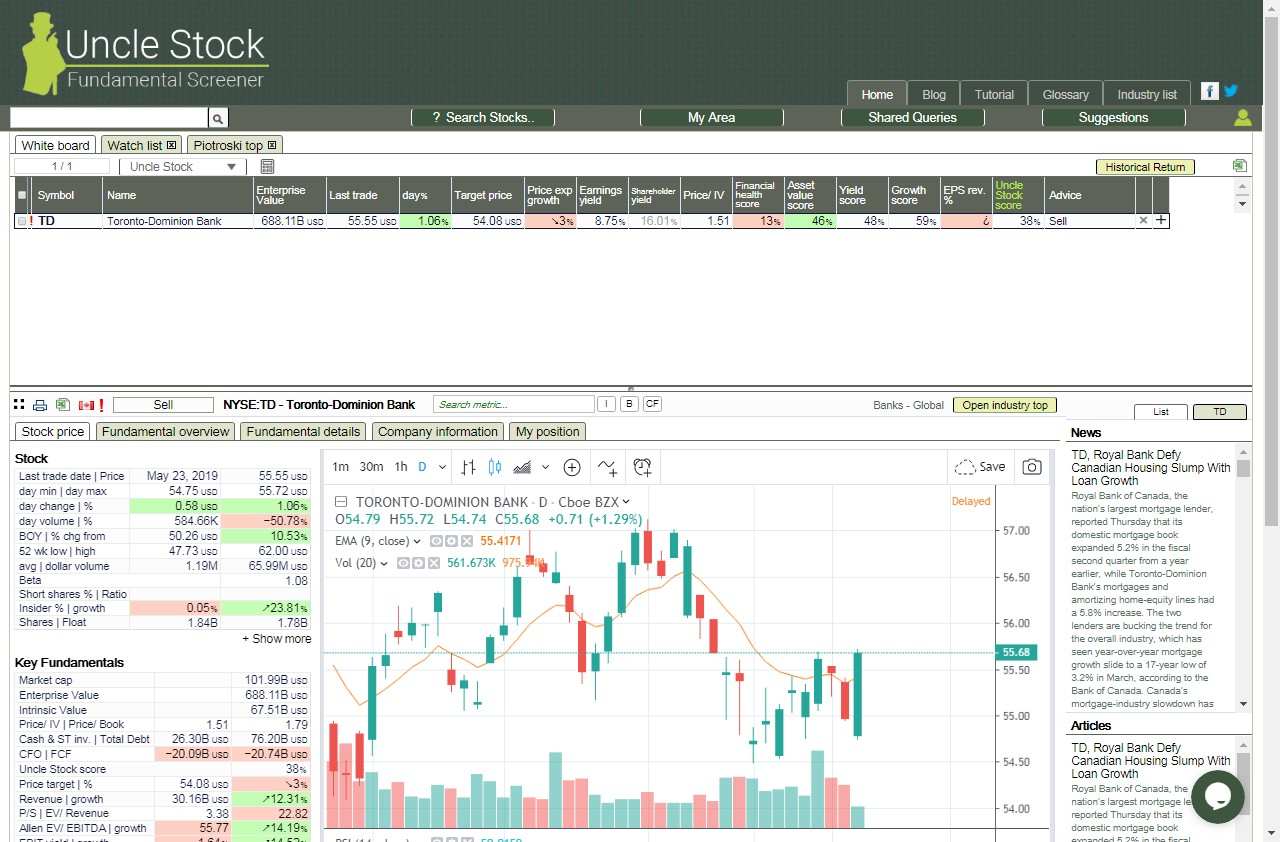Open indicators icon in chart toolbar
Screen dimensions: 1280x842
[x=522, y=467]
